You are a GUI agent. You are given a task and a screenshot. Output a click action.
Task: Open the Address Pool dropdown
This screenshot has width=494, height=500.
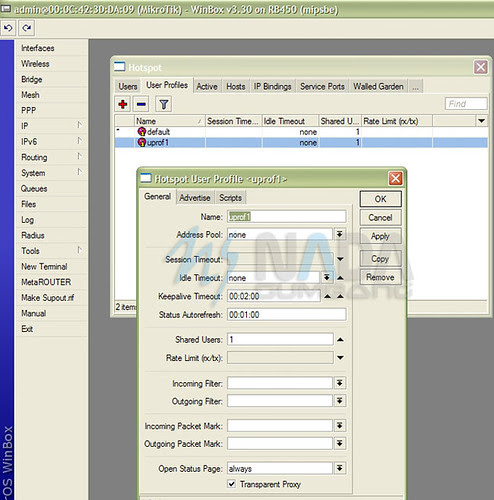click(340, 234)
